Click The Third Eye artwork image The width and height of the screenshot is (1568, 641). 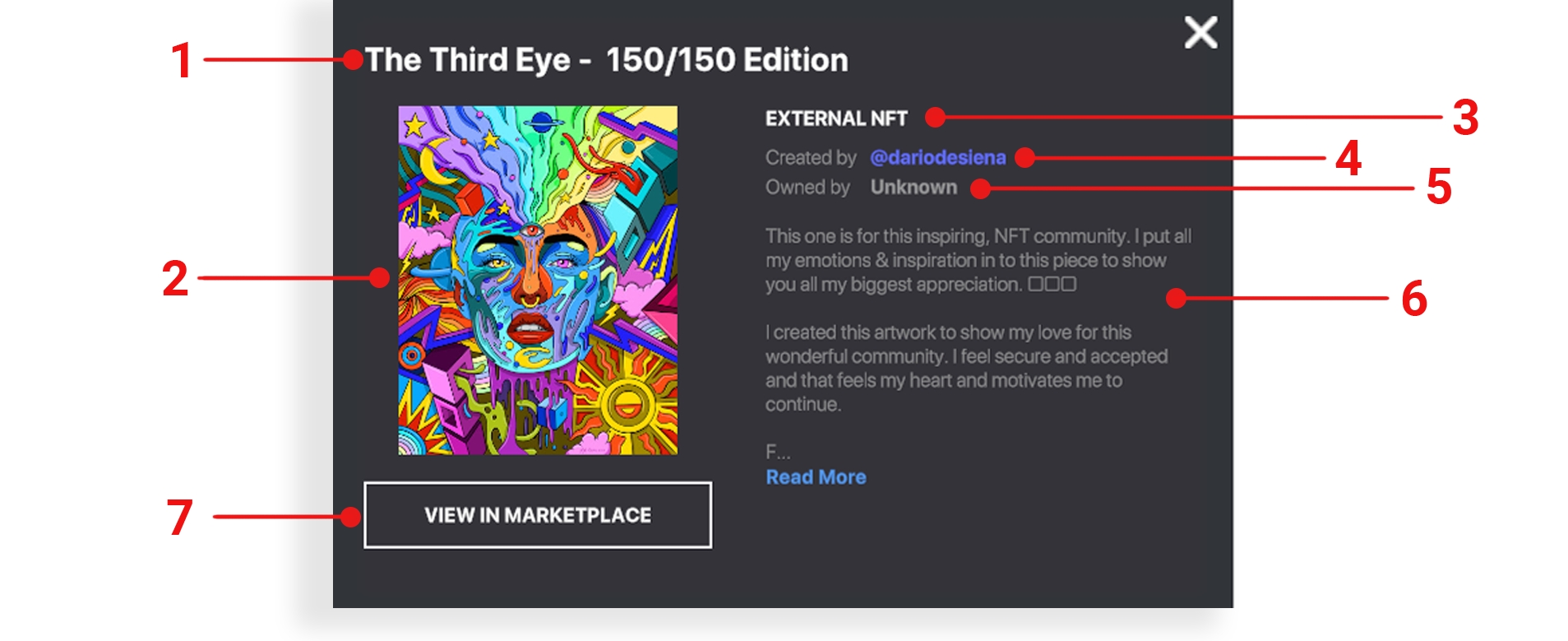click(x=538, y=280)
